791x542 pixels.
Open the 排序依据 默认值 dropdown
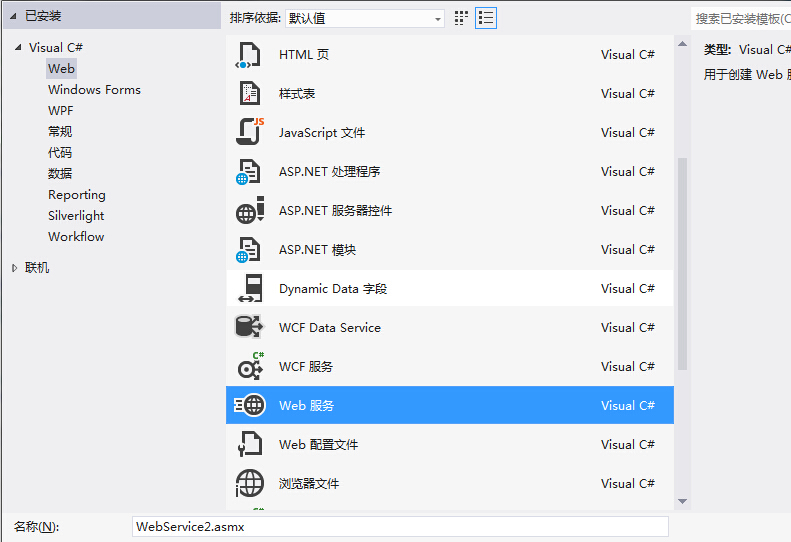(x=365, y=19)
